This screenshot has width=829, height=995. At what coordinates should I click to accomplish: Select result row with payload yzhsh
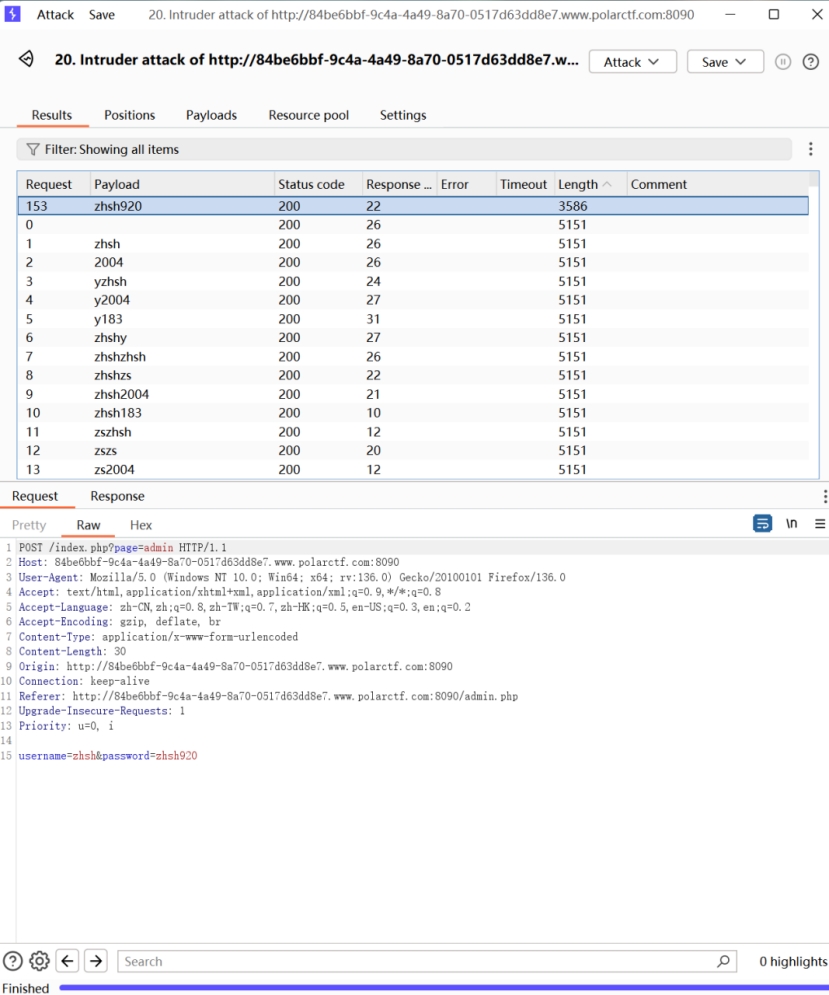pos(413,281)
